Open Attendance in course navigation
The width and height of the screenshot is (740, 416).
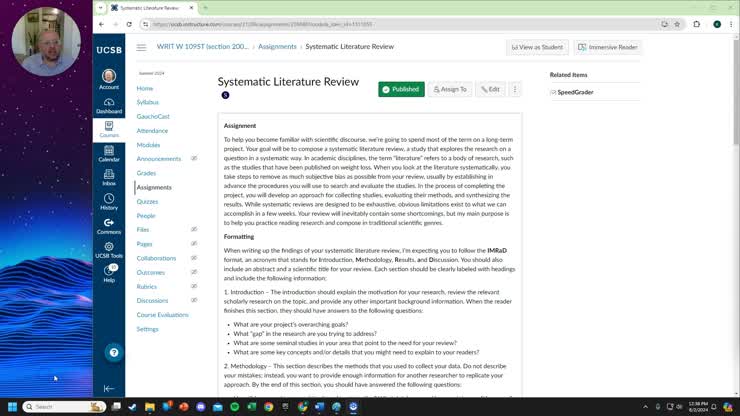click(152, 131)
